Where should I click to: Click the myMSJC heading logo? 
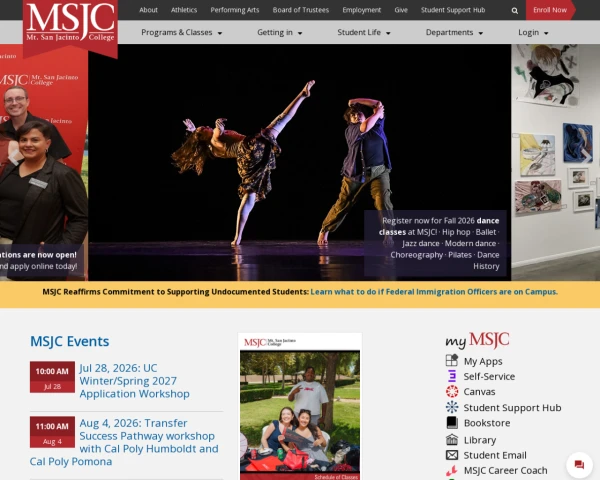click(x=477, y=340)
